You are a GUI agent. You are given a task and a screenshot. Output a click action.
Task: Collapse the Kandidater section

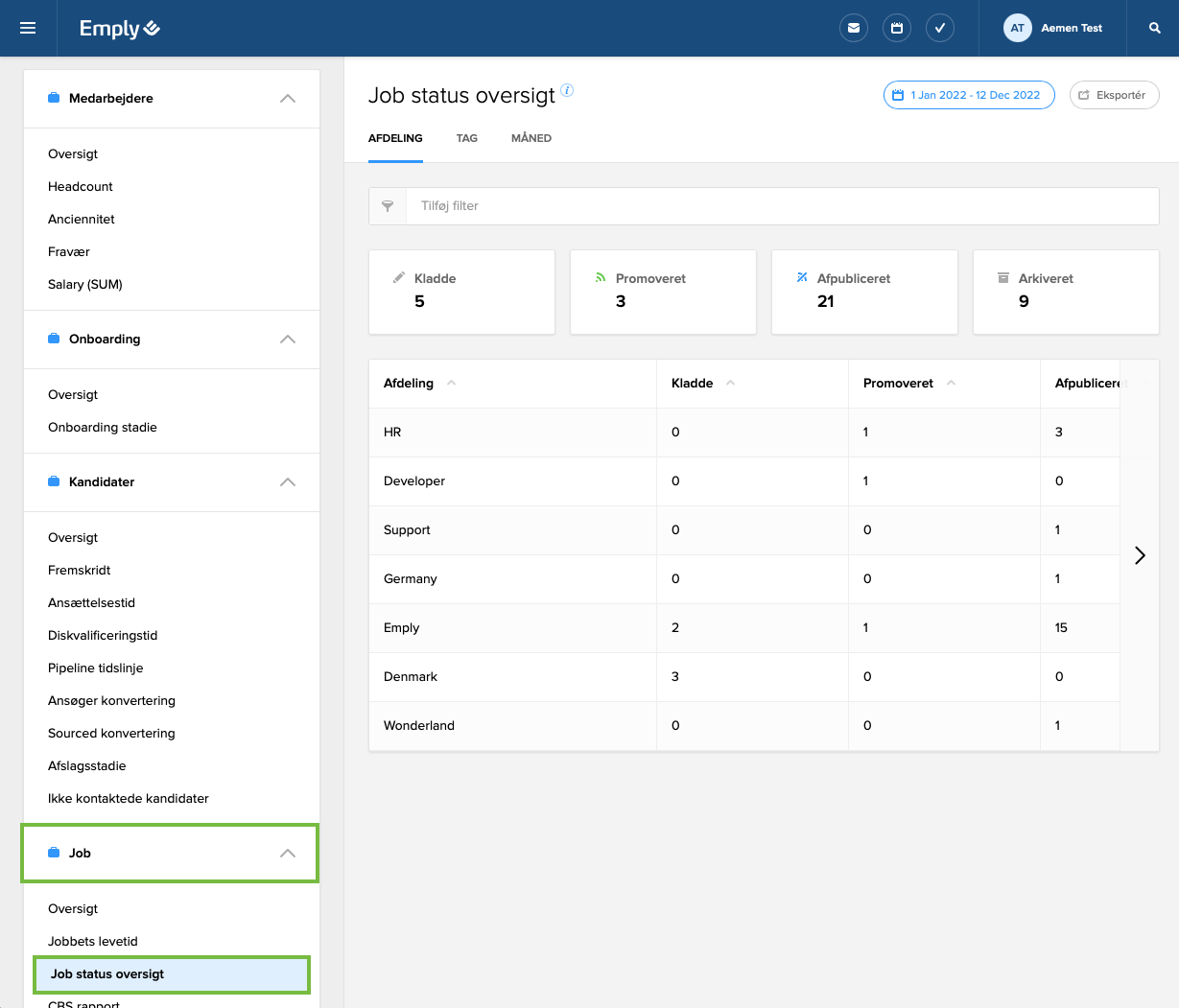click(x=288, y=482)
